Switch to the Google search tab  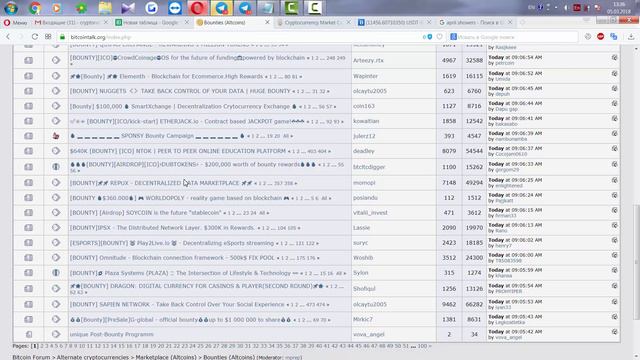pyautogui.click(x=475, y=22)
